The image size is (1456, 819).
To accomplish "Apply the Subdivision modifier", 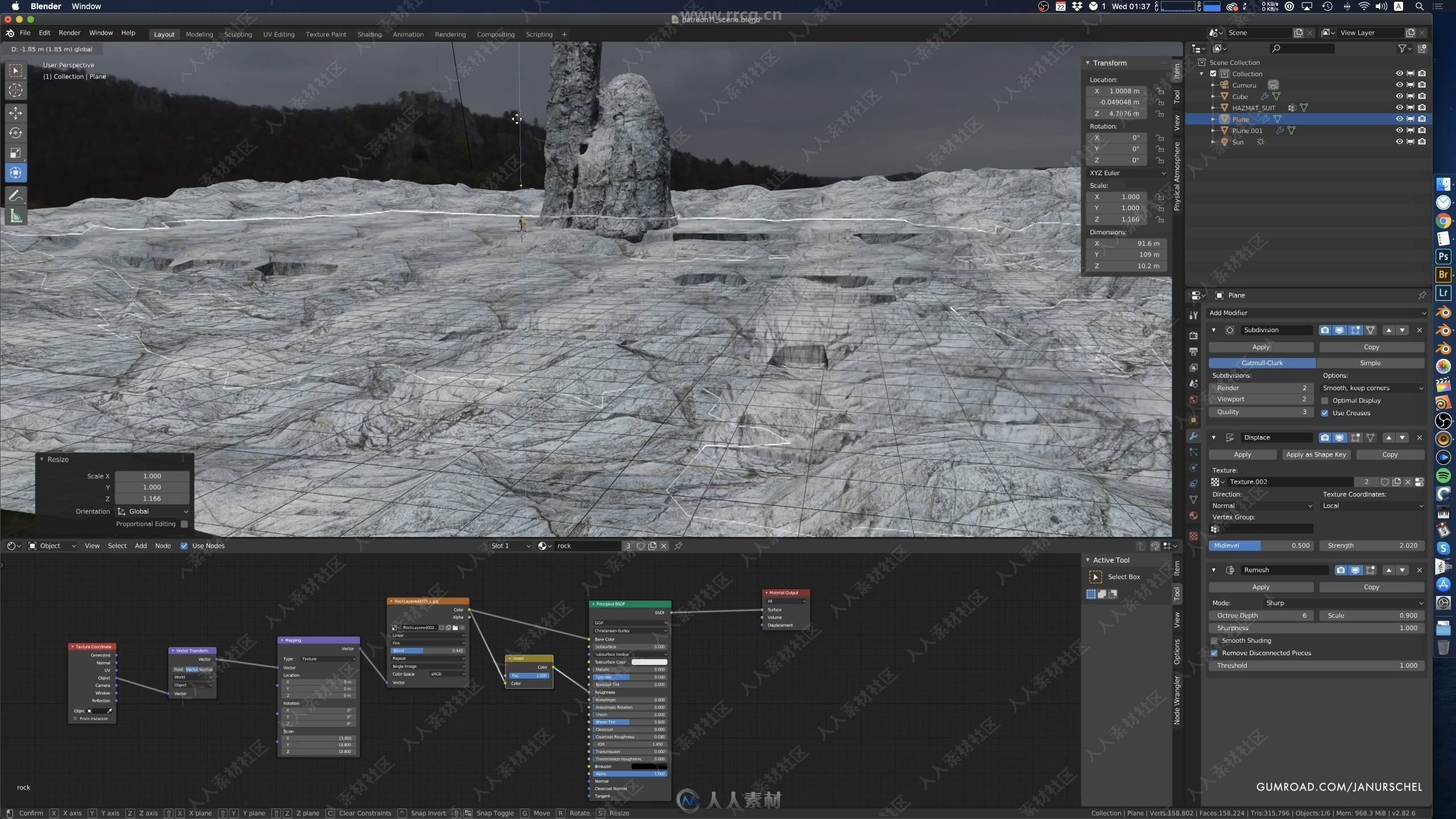I will click(x=1261, y=347).
